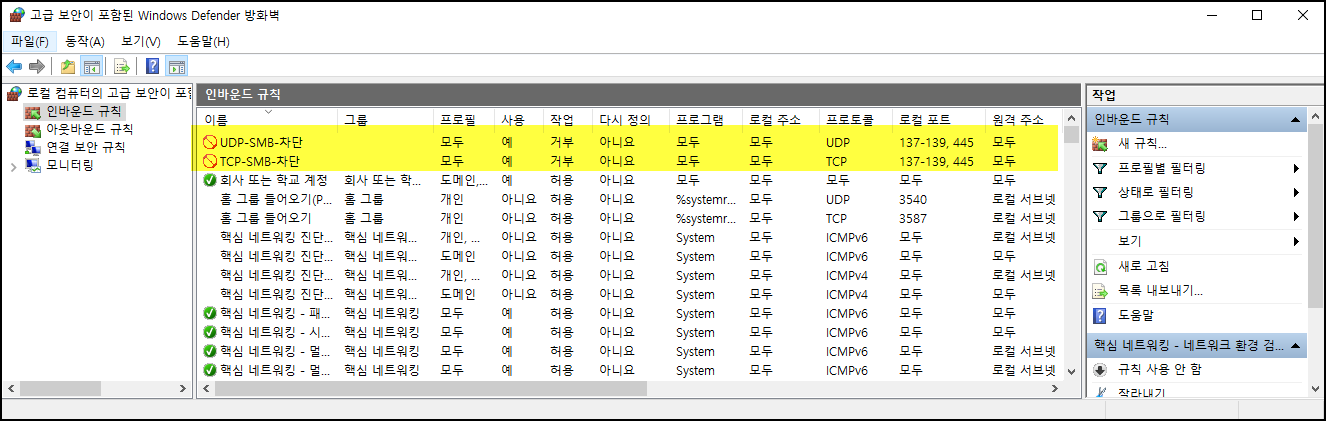
Task: Click the 규칙 사용 안 함 icon
Action: (x=1100, y=369)
